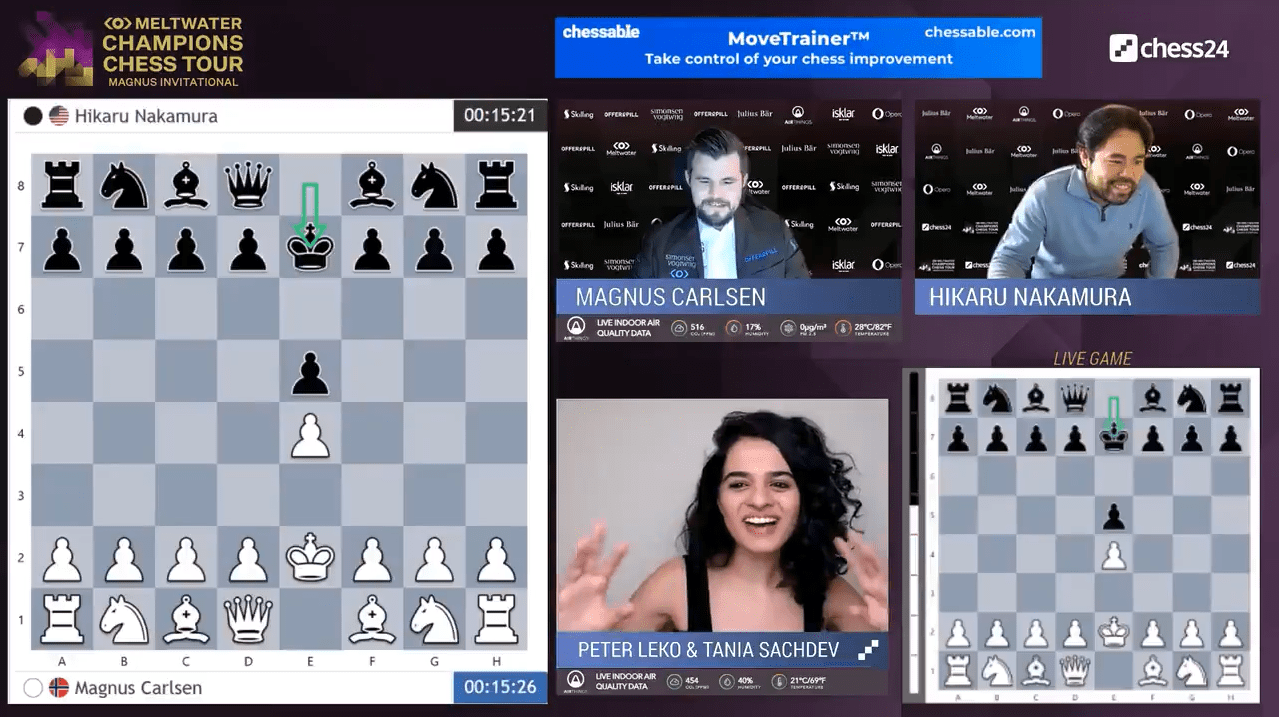Image resolution: width=1279 pixels, height=717 pixels.
Task: Click the black bishop on c8
Action: click(186, 187)
